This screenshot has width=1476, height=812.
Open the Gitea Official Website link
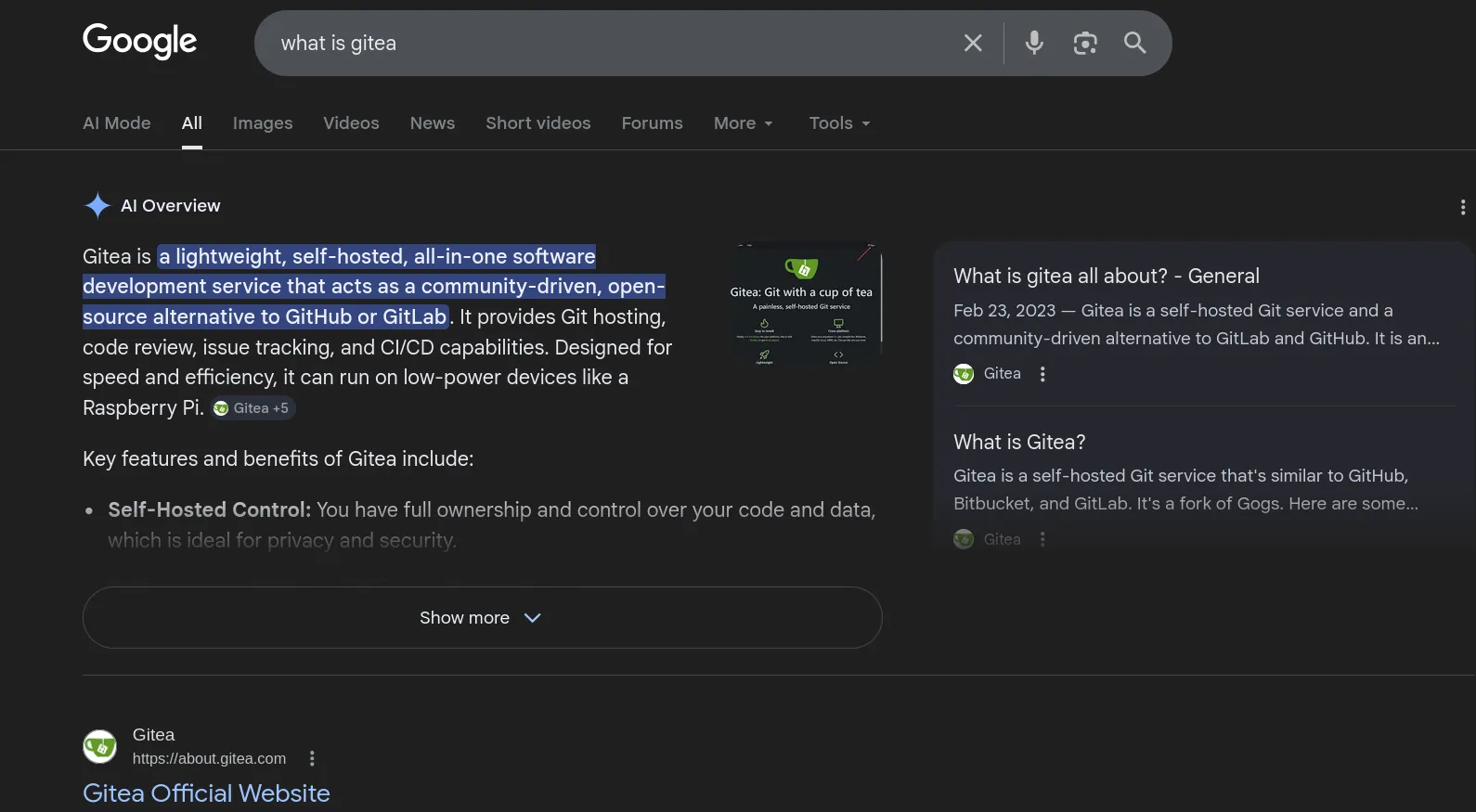(x=206, y=793)
